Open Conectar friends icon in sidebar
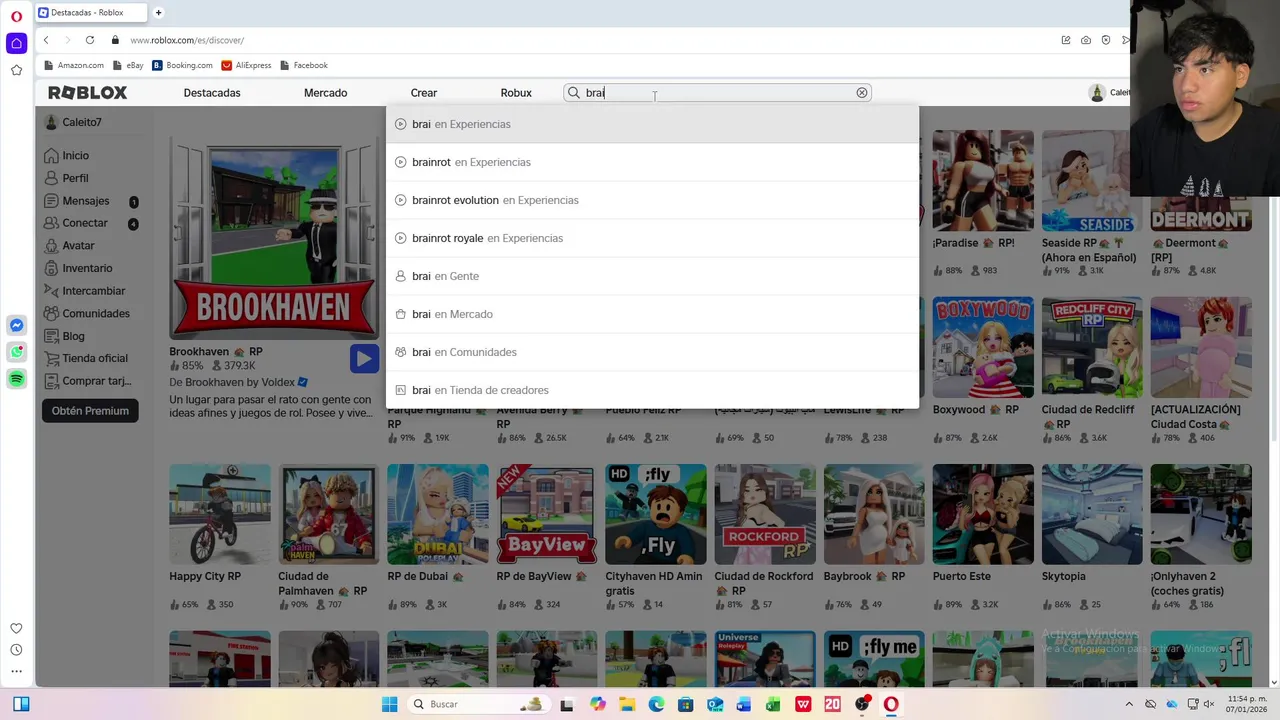The width and height of the screenshot is (1280, 720). point(51,223)
